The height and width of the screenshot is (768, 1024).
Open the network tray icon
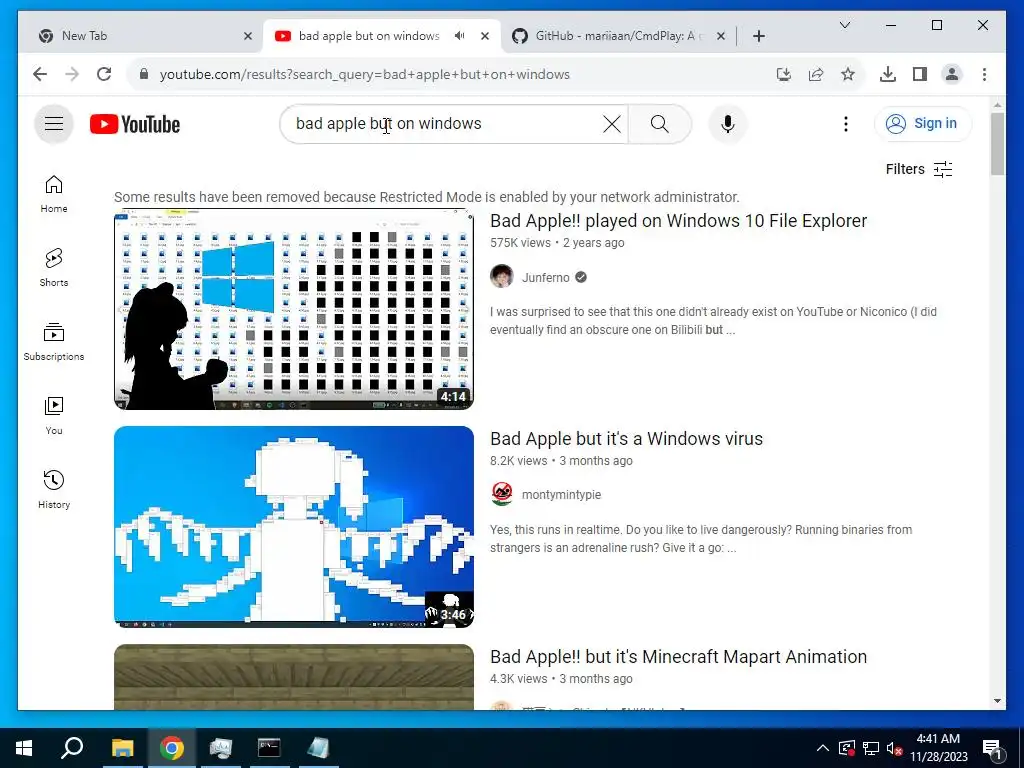pos(871,748)
